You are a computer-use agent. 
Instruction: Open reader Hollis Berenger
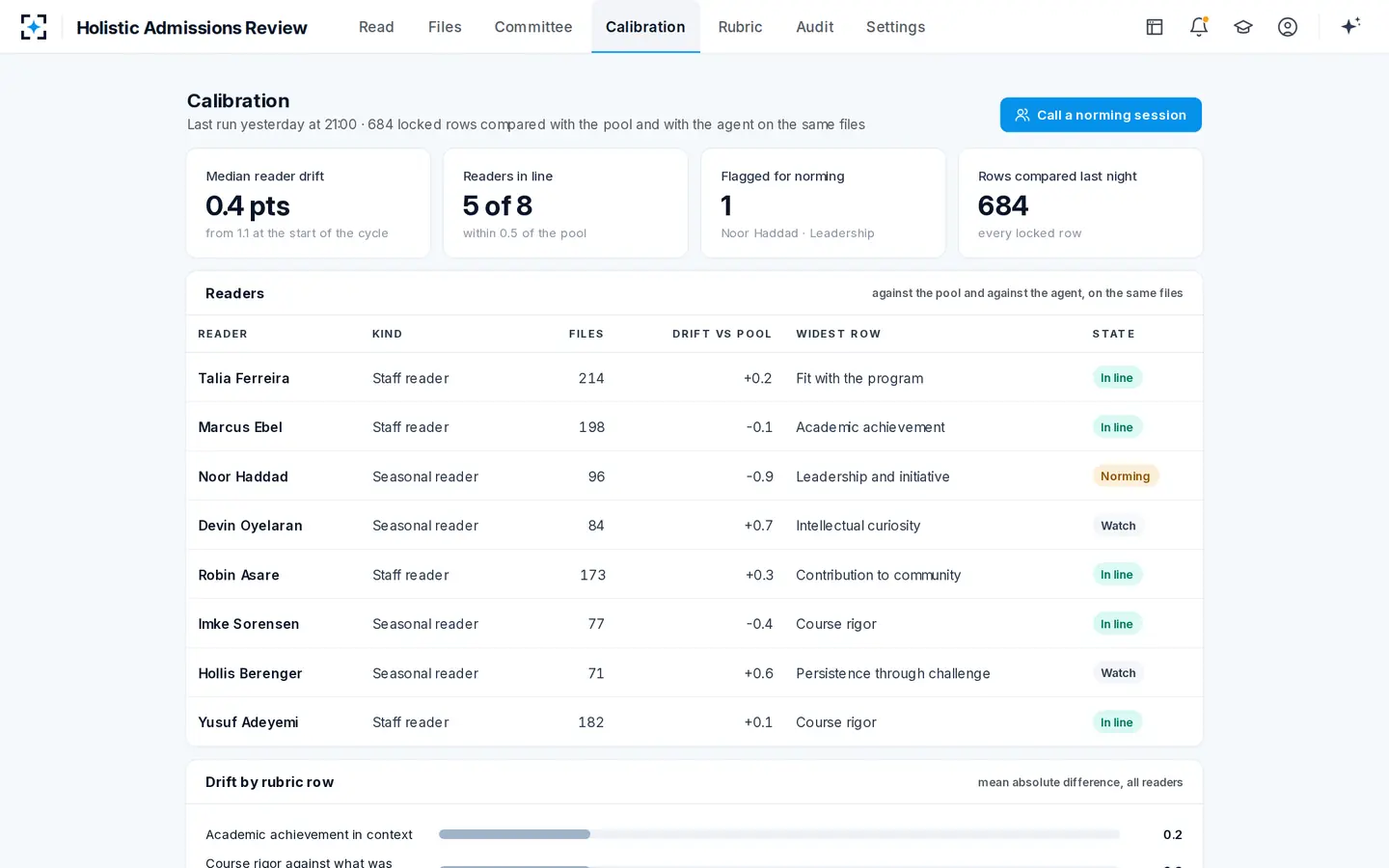pos(251,673)
